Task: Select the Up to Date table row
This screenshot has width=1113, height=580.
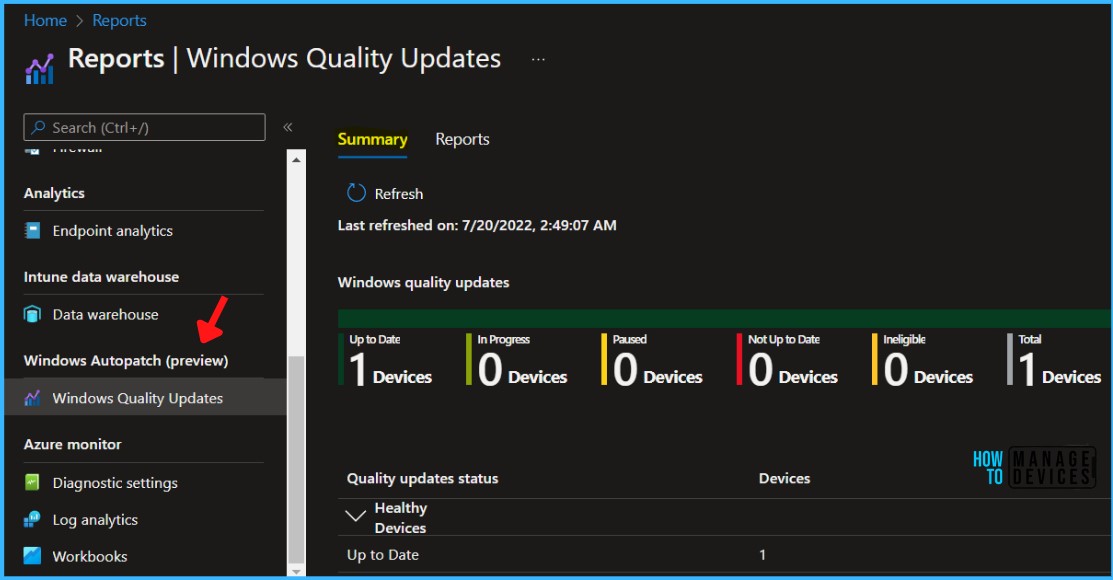Action: [x=725, y=554]
